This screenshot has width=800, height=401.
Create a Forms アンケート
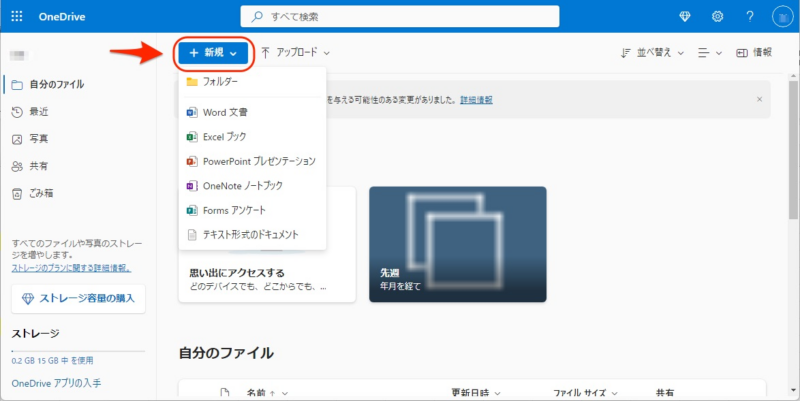point(252,210)
